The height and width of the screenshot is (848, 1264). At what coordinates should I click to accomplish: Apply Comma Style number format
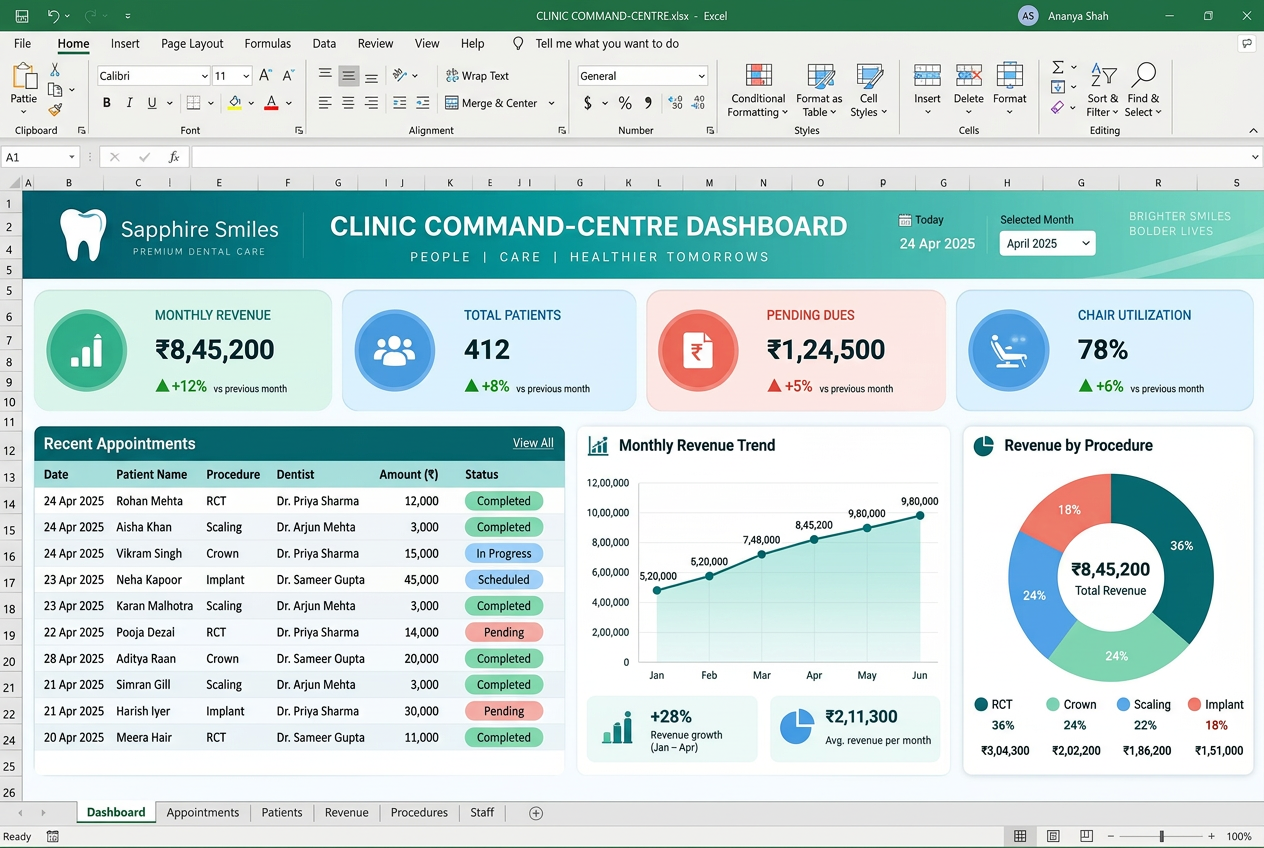[x=649, y=103]
